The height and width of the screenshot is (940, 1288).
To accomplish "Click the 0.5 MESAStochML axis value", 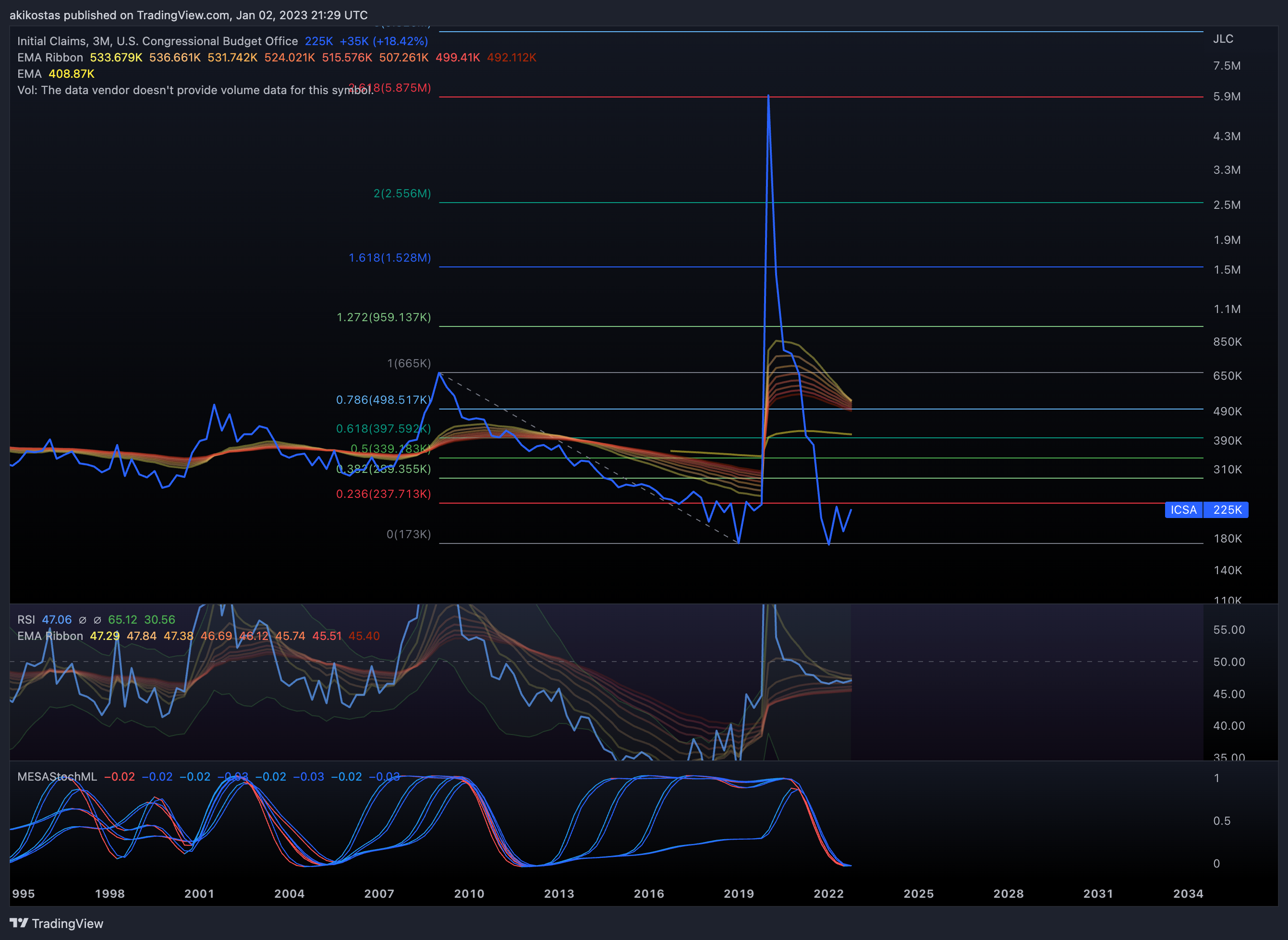I will (x=1222, y=820).
